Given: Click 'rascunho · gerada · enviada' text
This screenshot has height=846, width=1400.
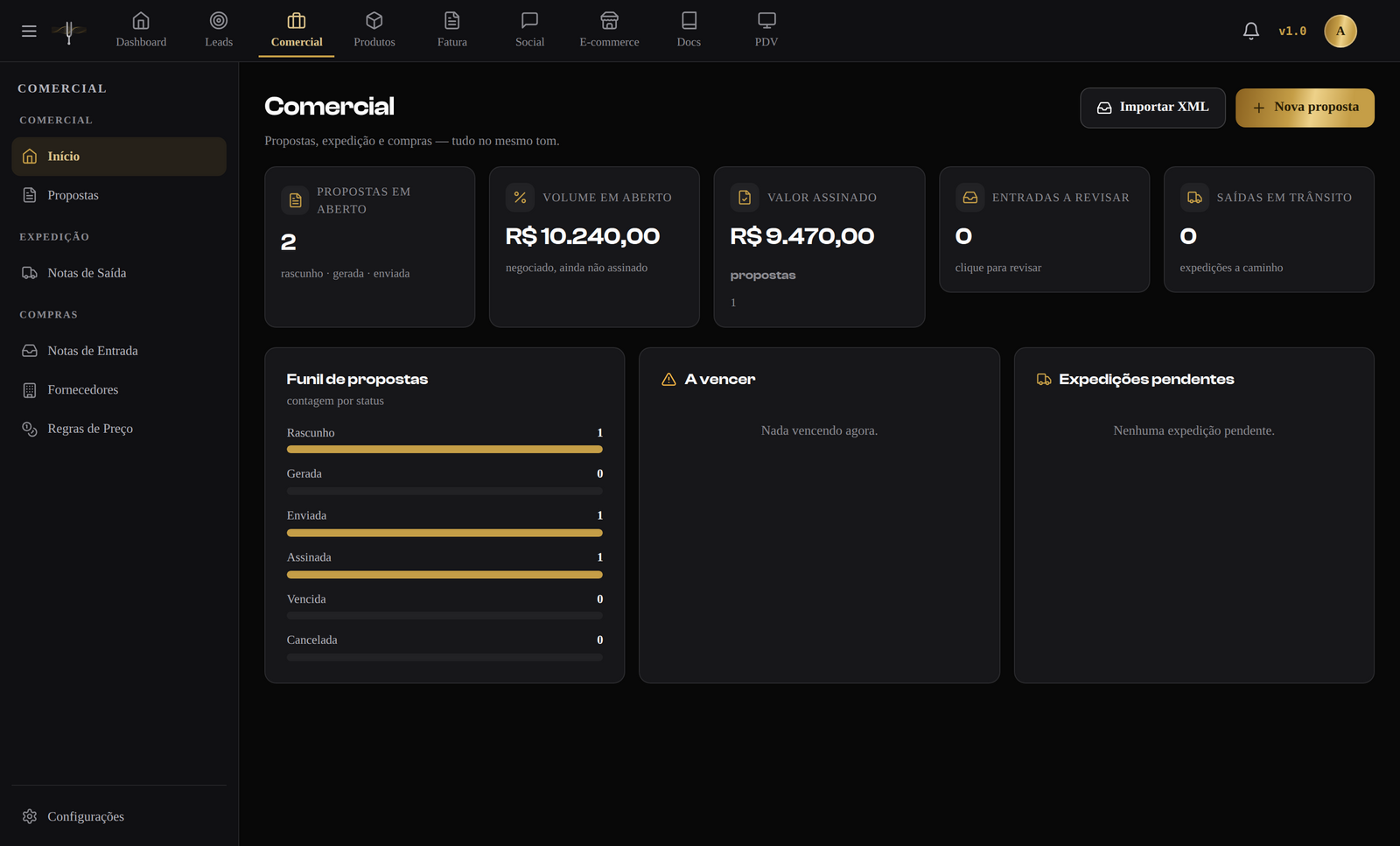Looking at the screenshot, I should point(345,274).
